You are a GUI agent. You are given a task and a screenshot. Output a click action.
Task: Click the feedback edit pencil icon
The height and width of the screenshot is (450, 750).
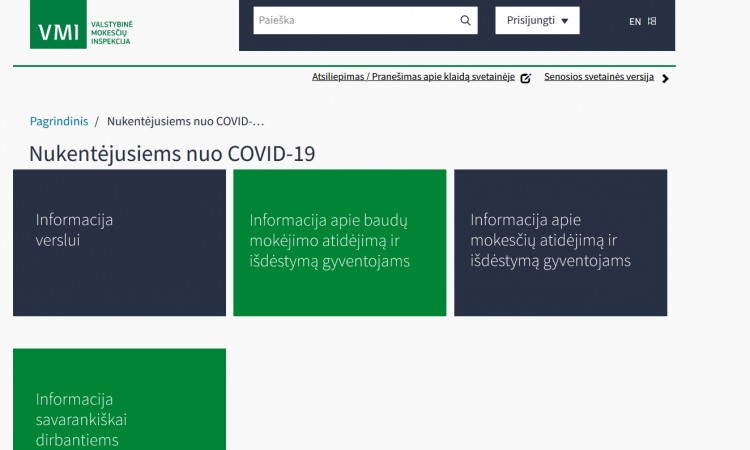526,78
